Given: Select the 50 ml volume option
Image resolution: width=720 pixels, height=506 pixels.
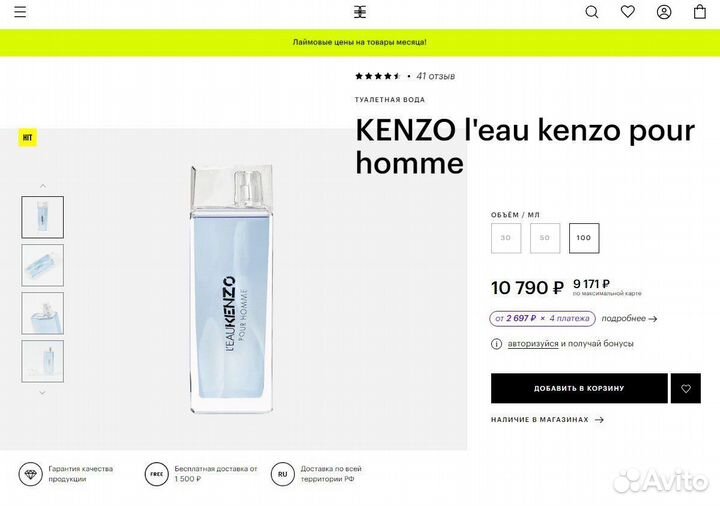Looking at the screenshot, I should [x=545, y=238].
